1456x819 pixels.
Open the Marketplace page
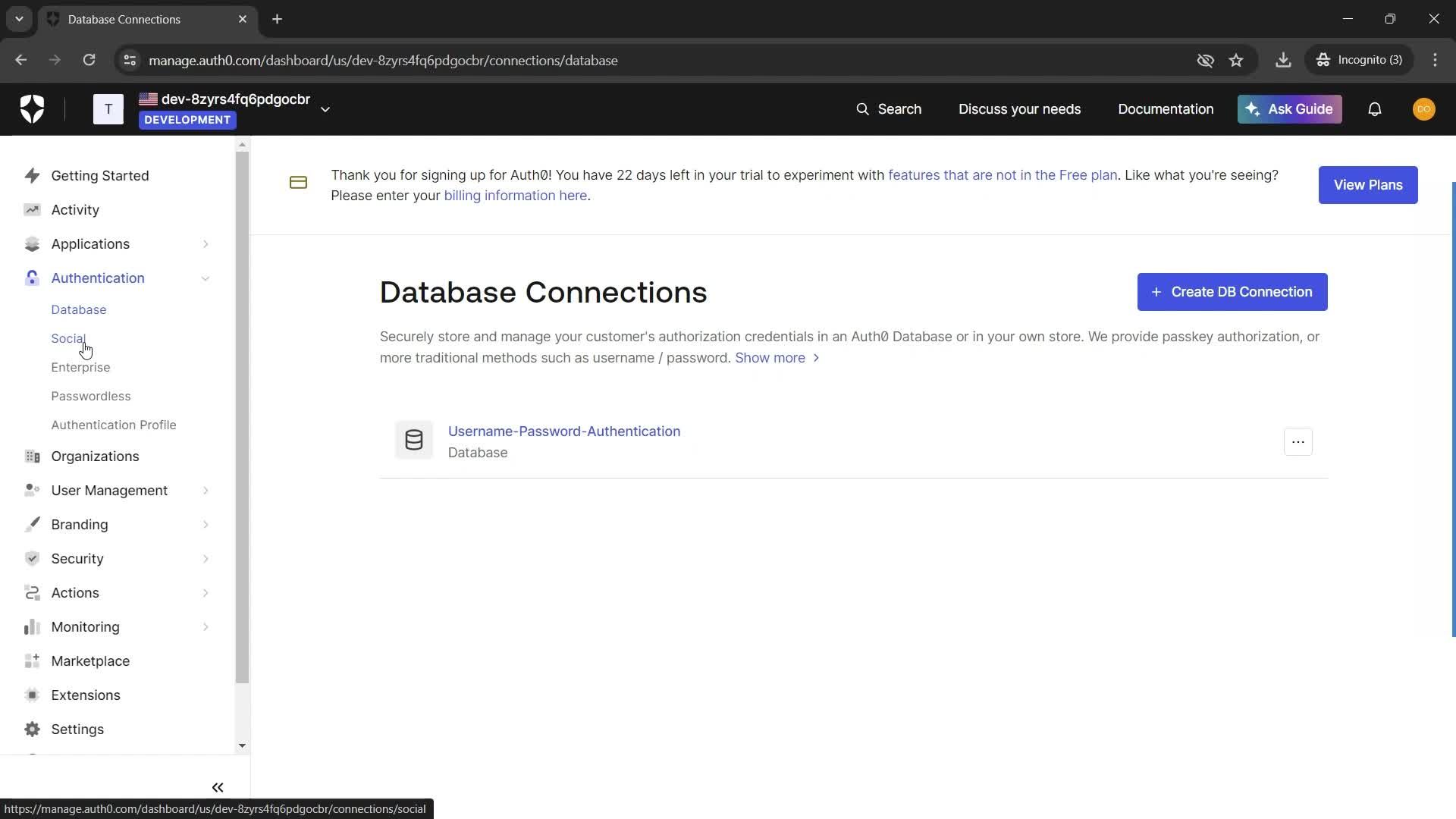[x=90, y=661]
